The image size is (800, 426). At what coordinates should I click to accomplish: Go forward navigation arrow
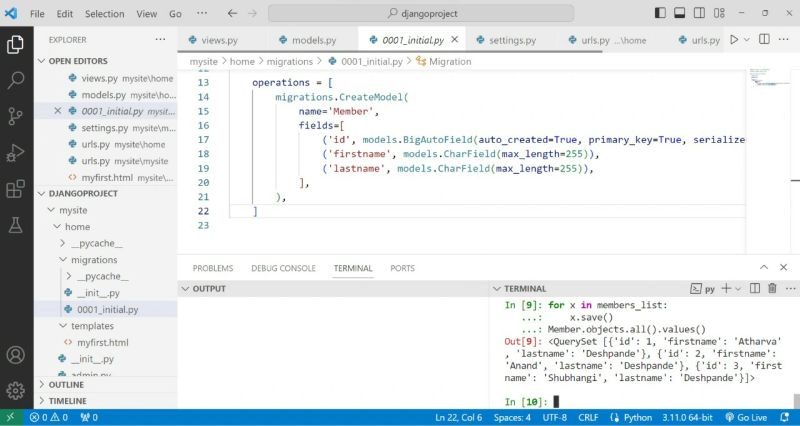point(253,13)
